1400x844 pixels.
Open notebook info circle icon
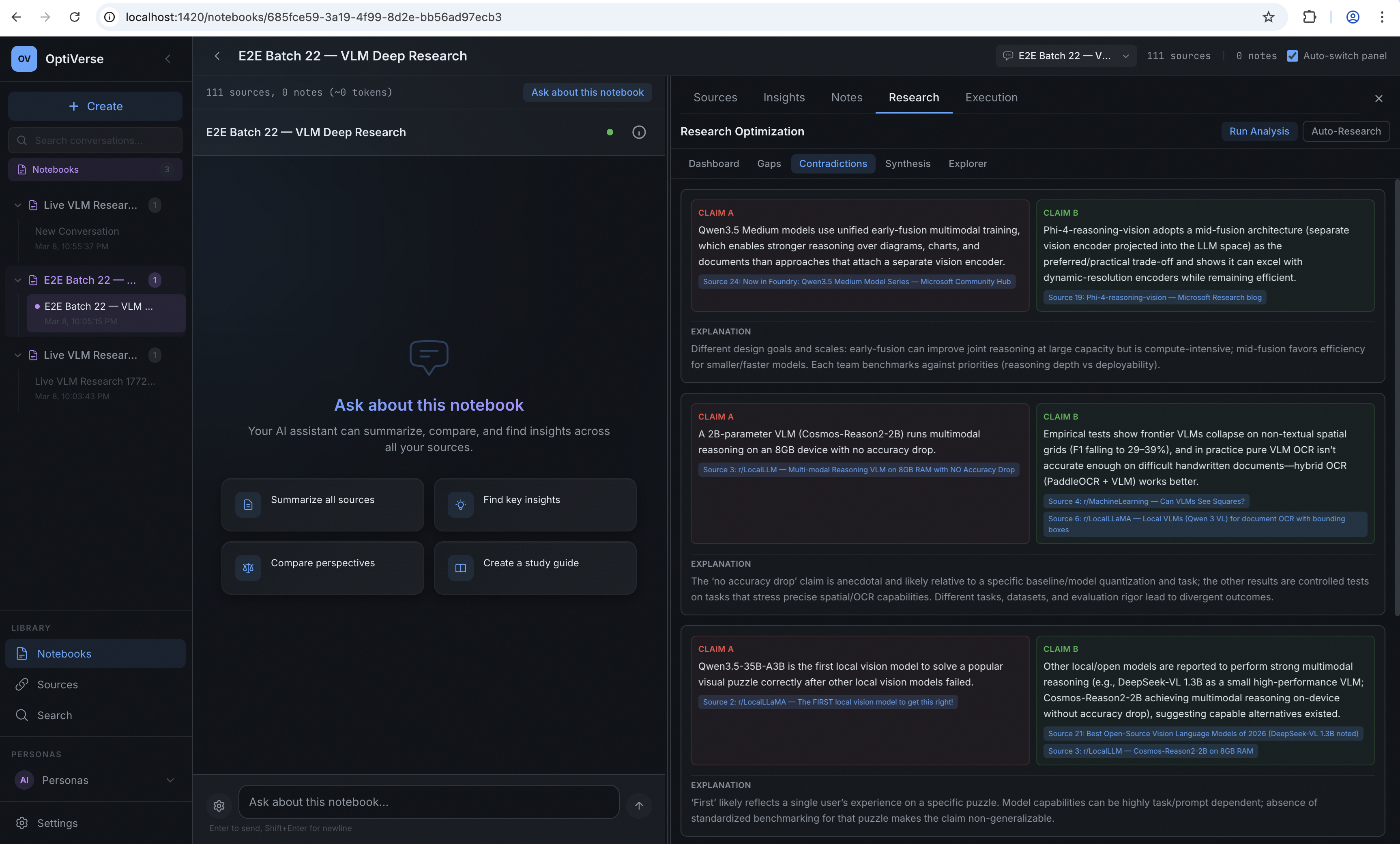tap(639, 132)
